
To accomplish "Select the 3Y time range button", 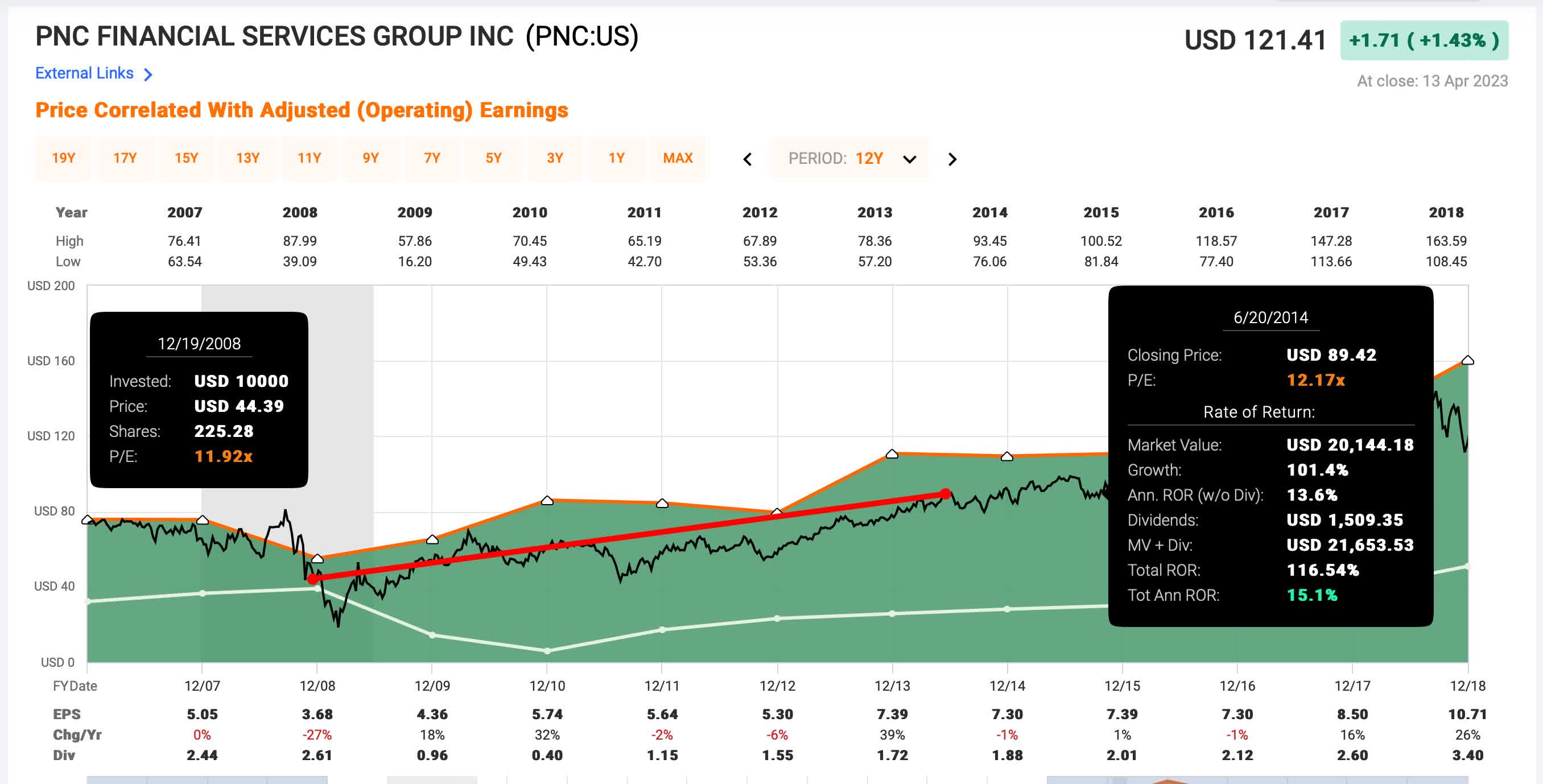I will (x=555, y=158).
